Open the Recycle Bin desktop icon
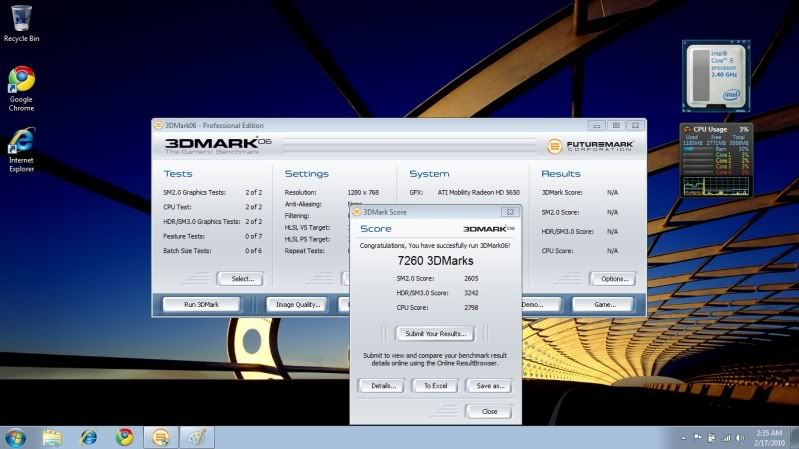Screen dimensions: 799x449 coord(20,20)
